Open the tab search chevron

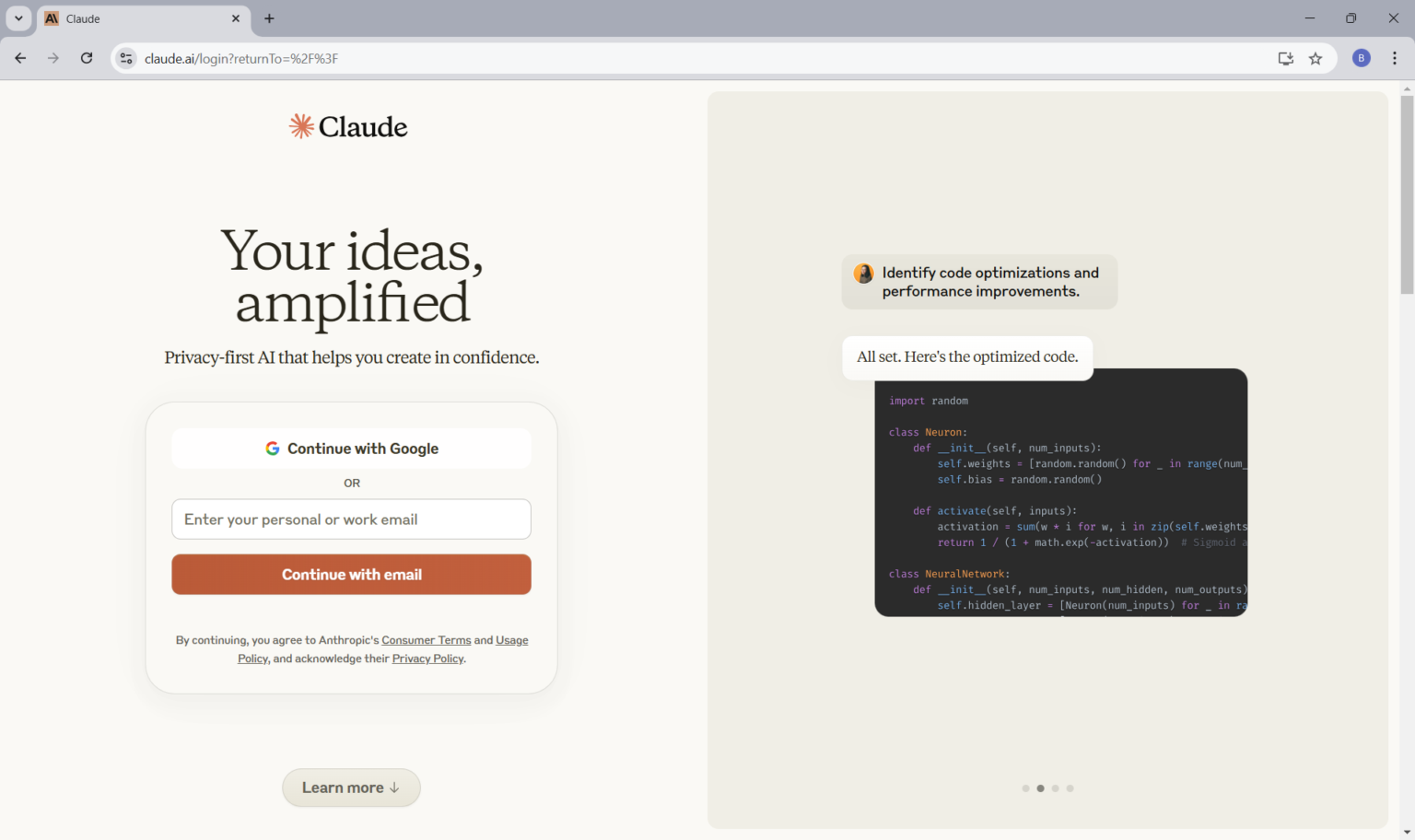pyautogui.click(x=18, y=17)
